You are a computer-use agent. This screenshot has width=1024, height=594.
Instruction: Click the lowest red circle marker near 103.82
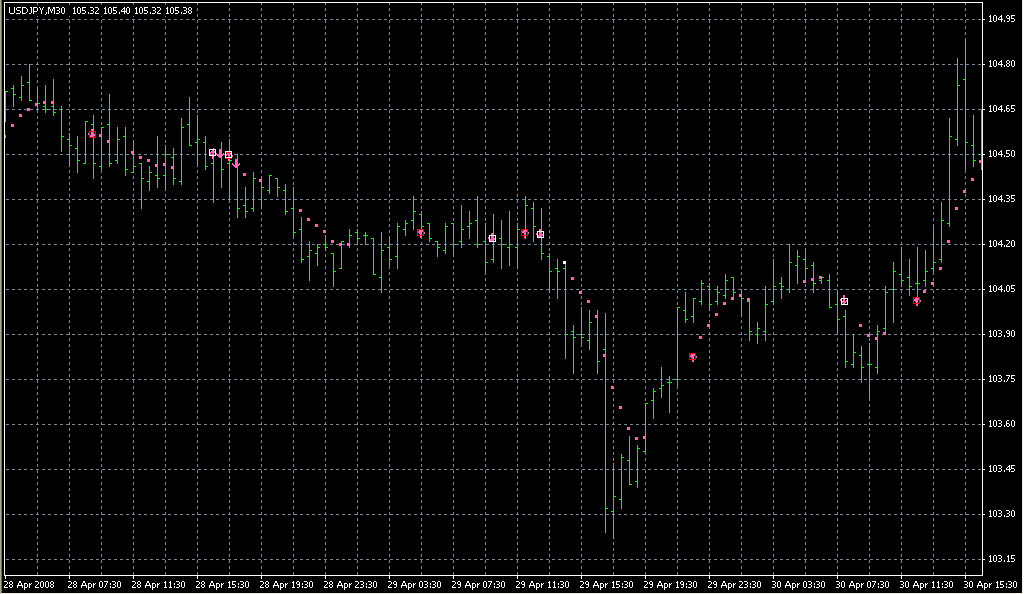pyautogui.click(x=692, y=357)
